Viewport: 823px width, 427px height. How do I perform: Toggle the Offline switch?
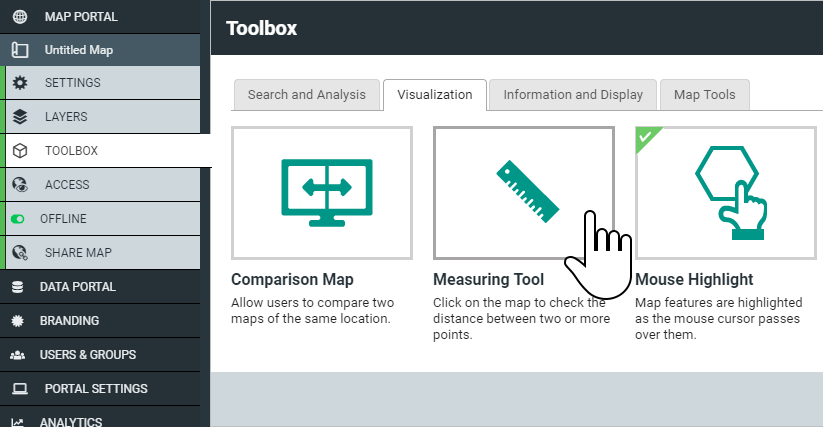click(17, 219)
